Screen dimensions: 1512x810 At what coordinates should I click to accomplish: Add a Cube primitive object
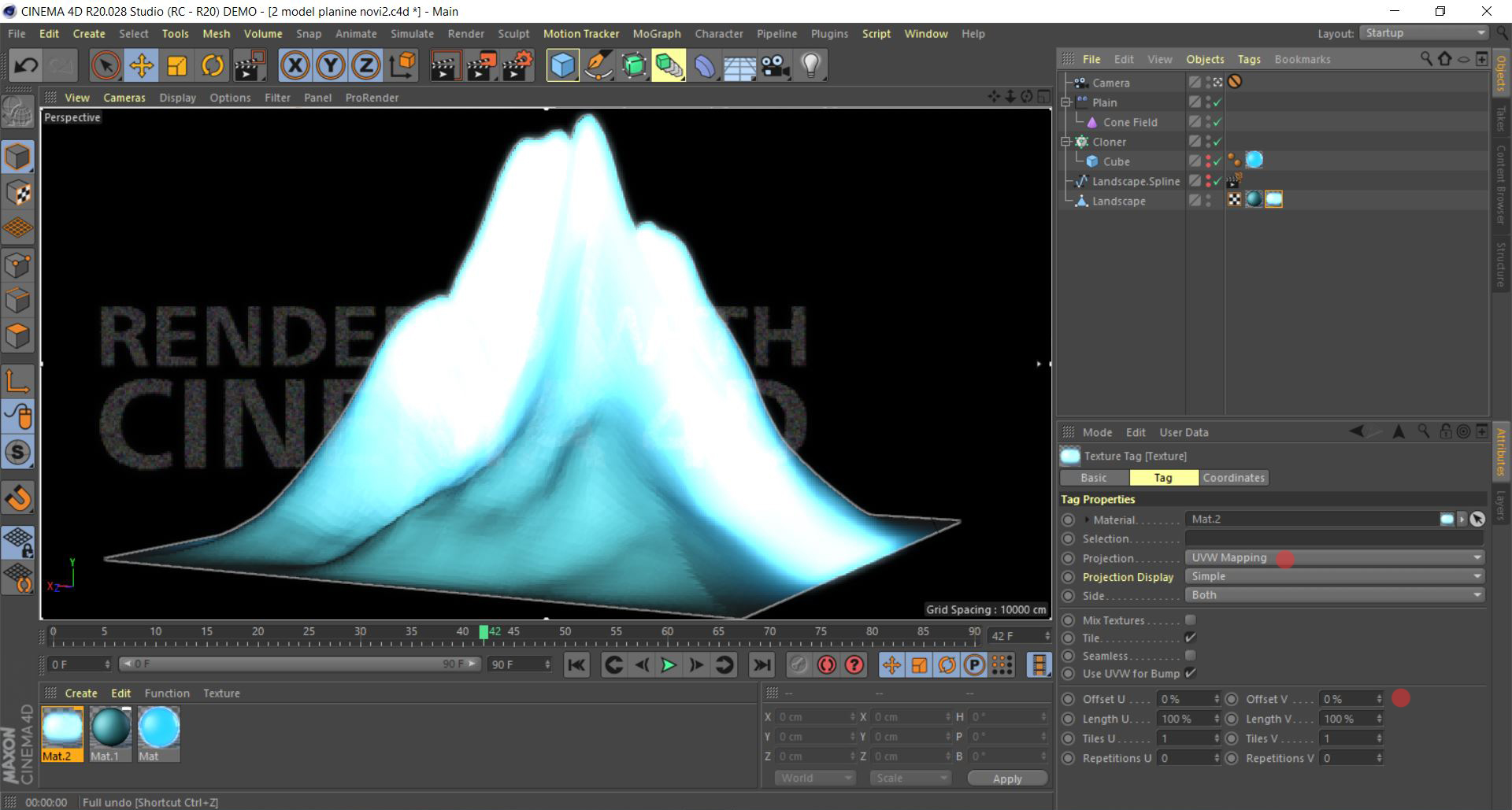point(562,65)
